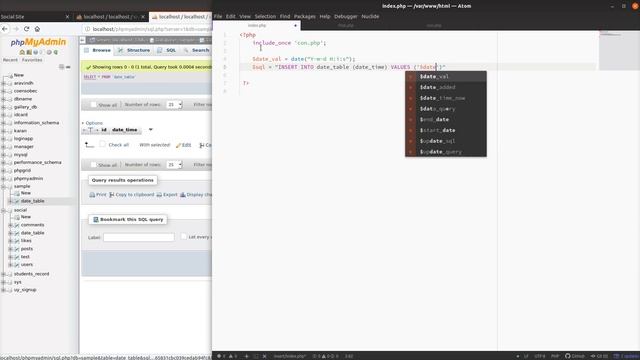The image size is (640, 360).
Task: Close the second localhost browser tab
Action: [x=143, y=17]
